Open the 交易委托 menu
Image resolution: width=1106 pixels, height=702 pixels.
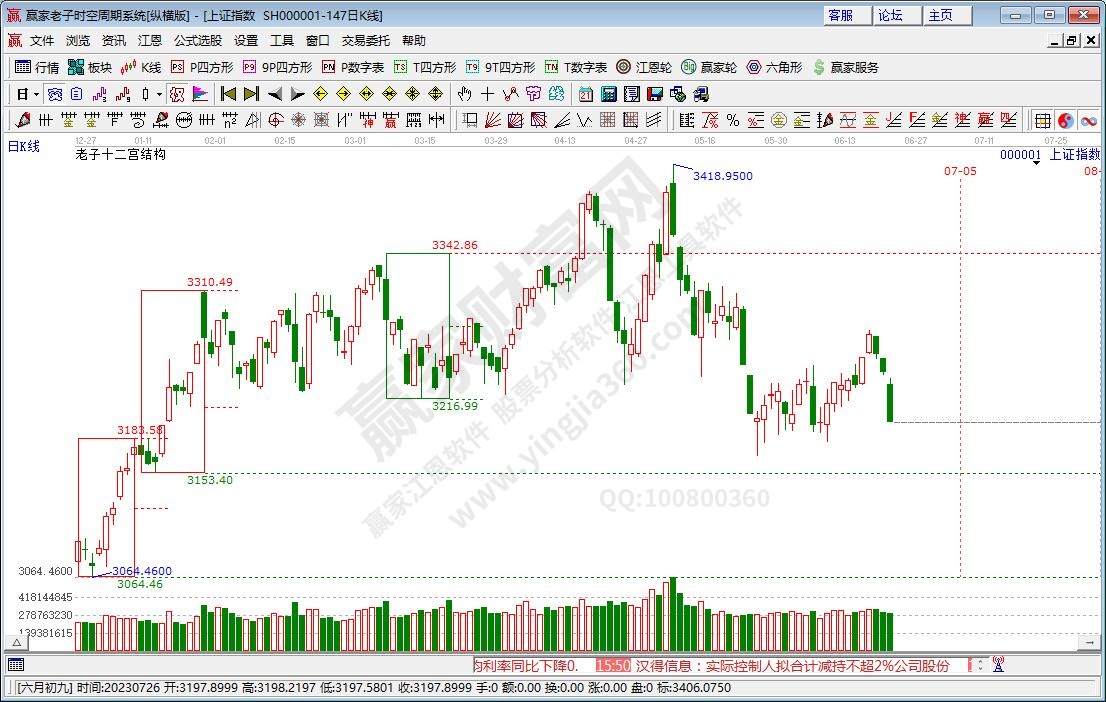[366, 41]
